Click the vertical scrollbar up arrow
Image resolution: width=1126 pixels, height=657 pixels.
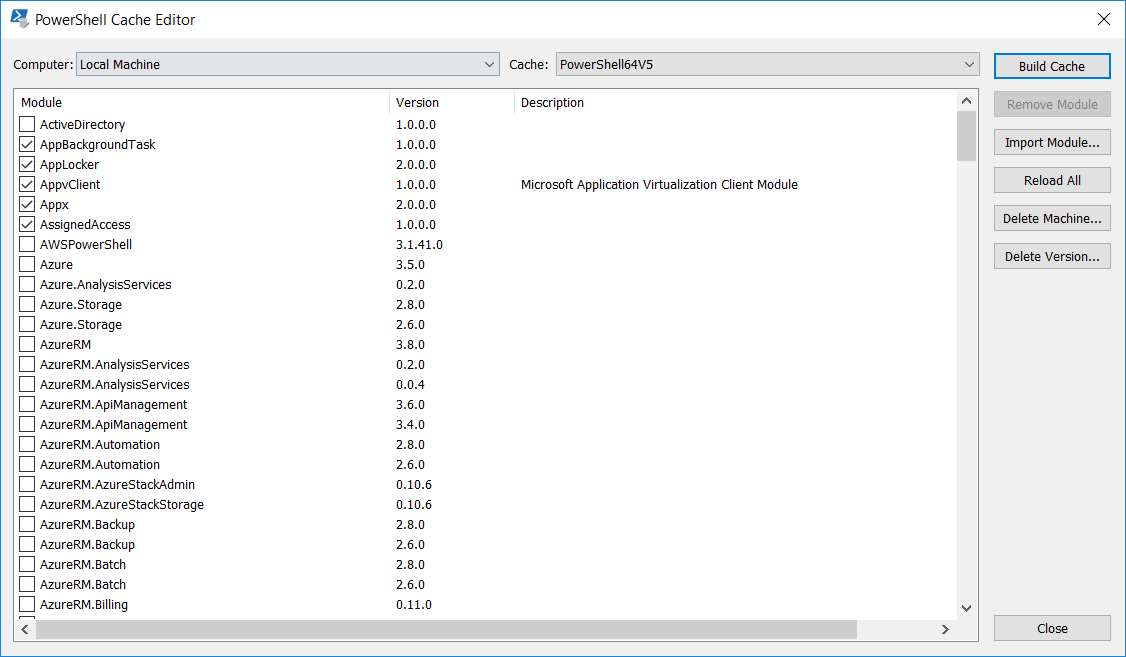pyautogui.click(x=967, y=101)
